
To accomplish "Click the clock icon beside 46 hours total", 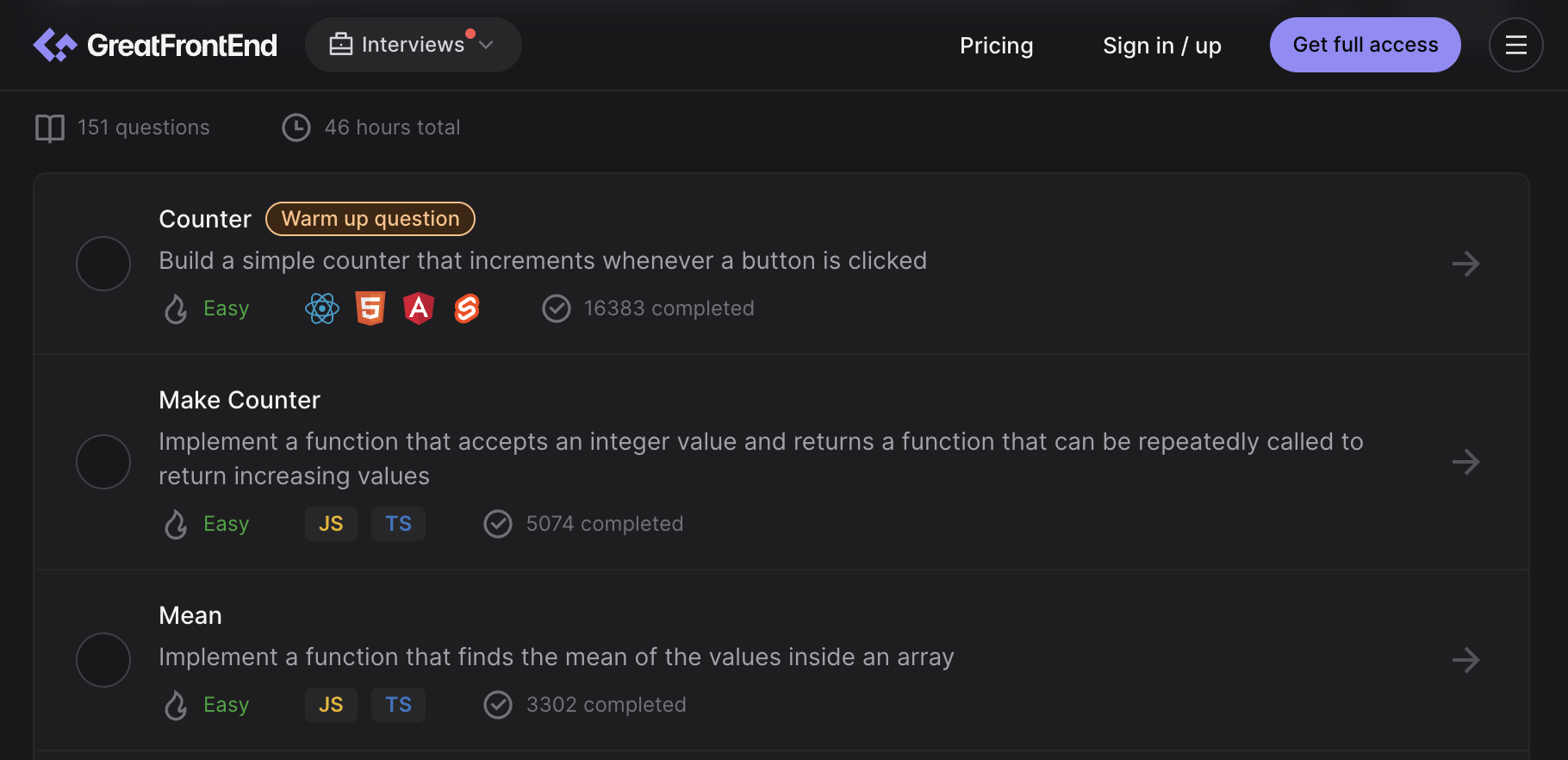I will (x=296, y=127).
